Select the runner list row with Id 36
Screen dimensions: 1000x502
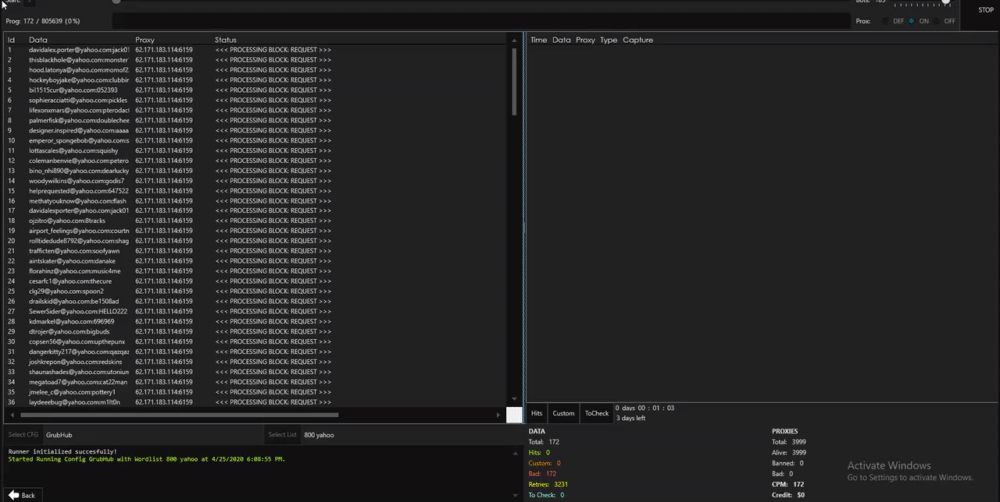pyautogui.click(x=255, y=402)
